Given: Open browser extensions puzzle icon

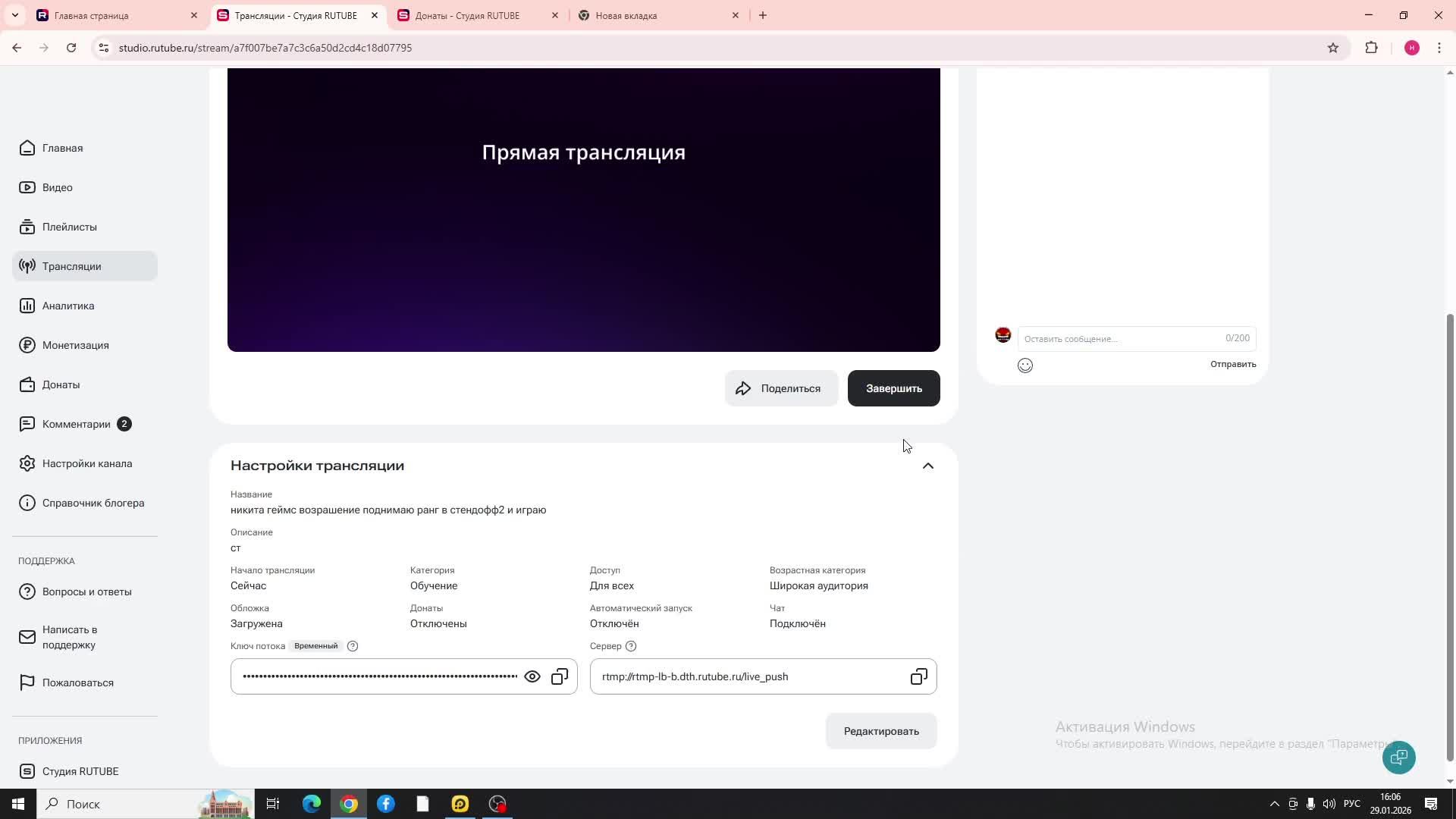Looking at the screenshot, I should coord(1371,48).
